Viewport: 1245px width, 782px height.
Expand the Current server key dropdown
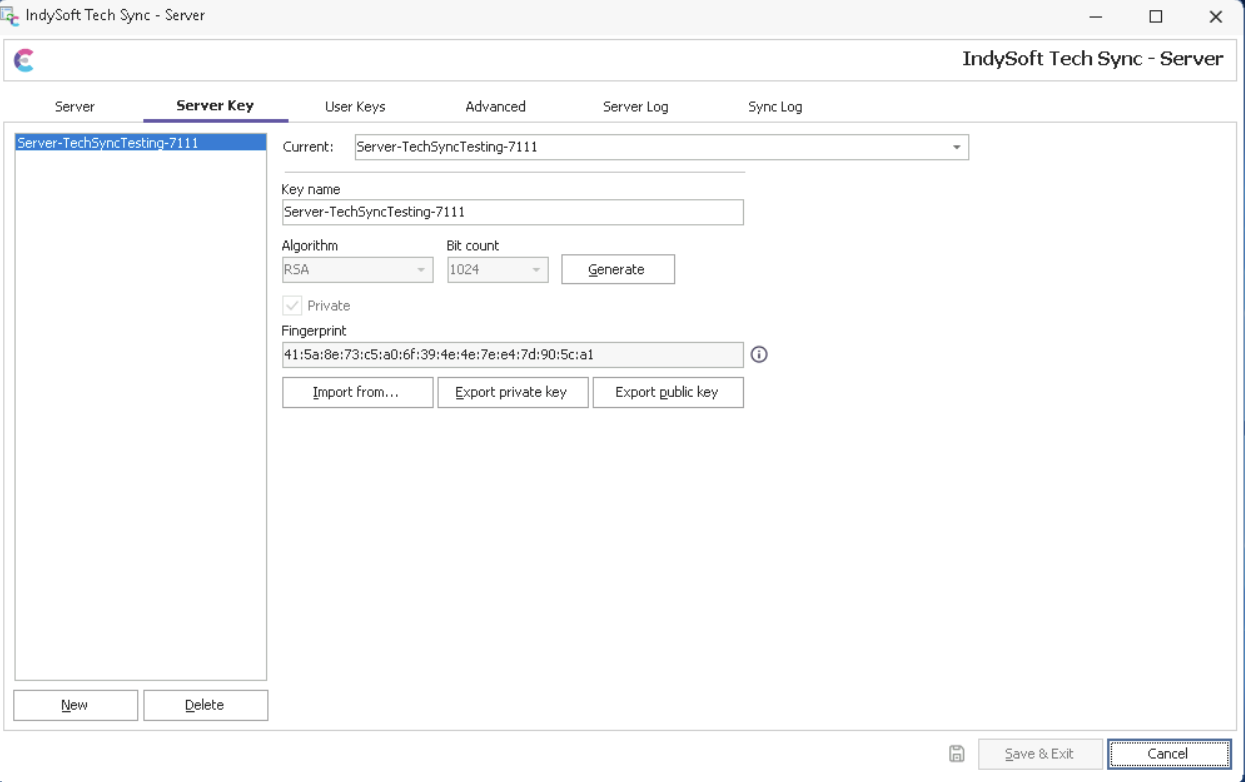(x=956, y=147)
